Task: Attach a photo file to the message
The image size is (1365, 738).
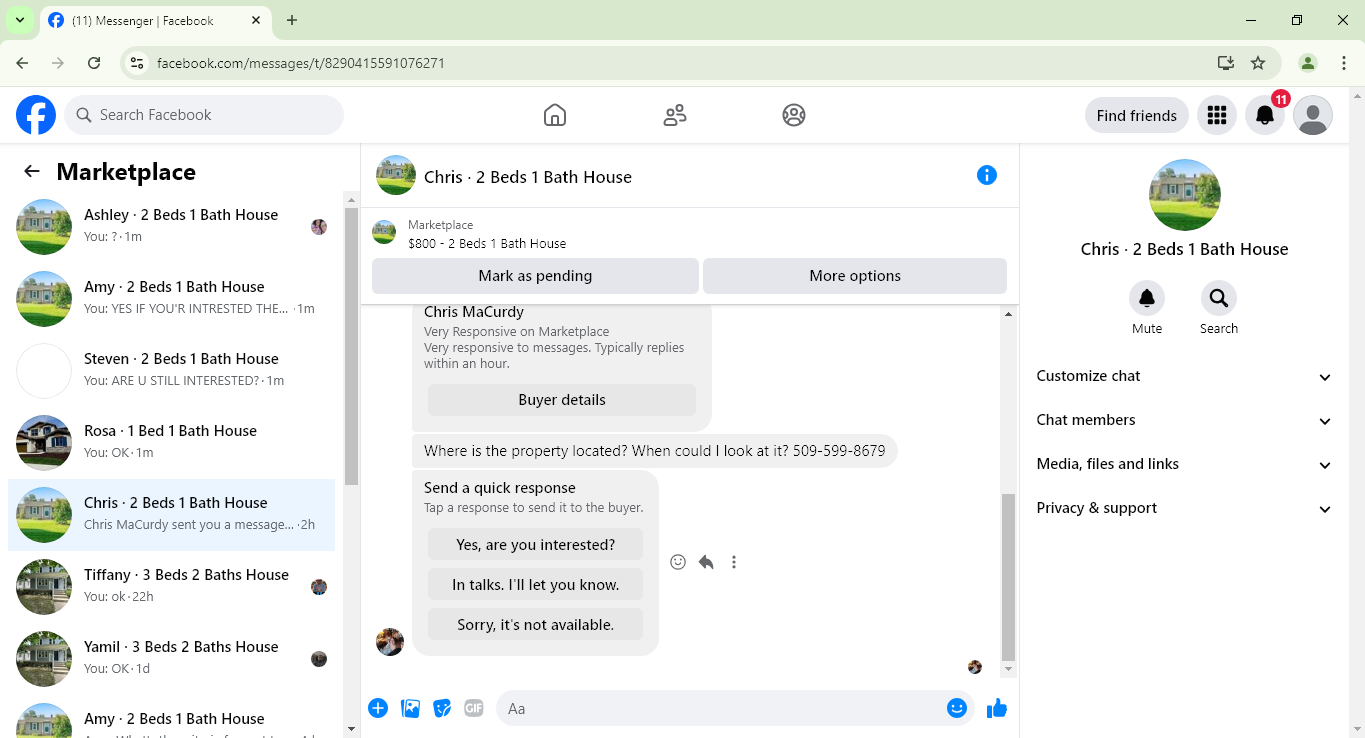Action: 410,709
